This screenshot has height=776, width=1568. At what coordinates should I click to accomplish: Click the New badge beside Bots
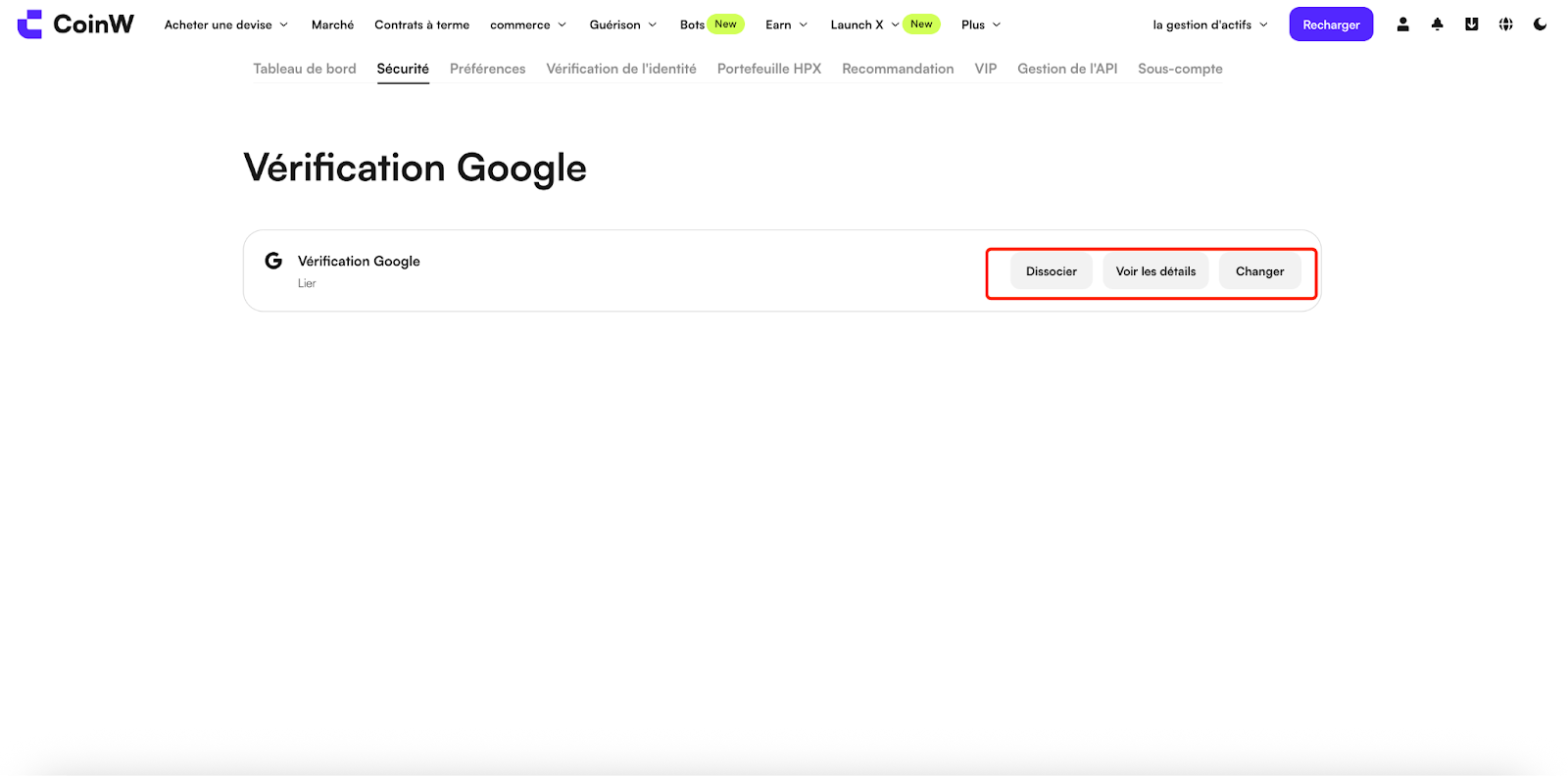click(725, 24)
